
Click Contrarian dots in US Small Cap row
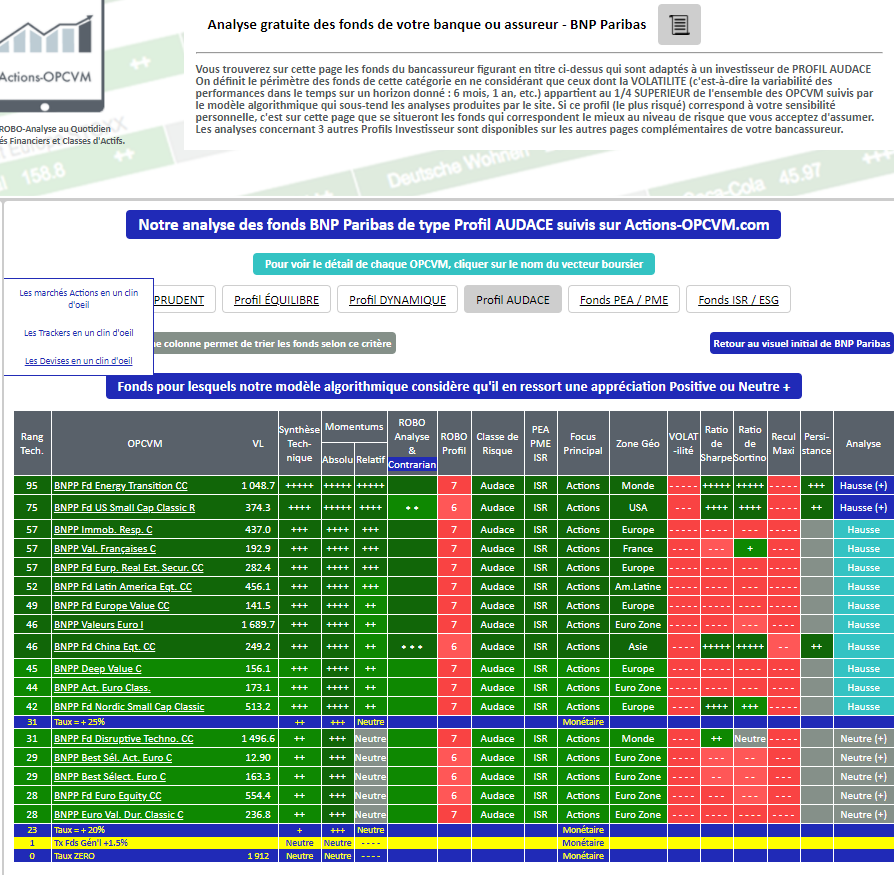[412, 507]
